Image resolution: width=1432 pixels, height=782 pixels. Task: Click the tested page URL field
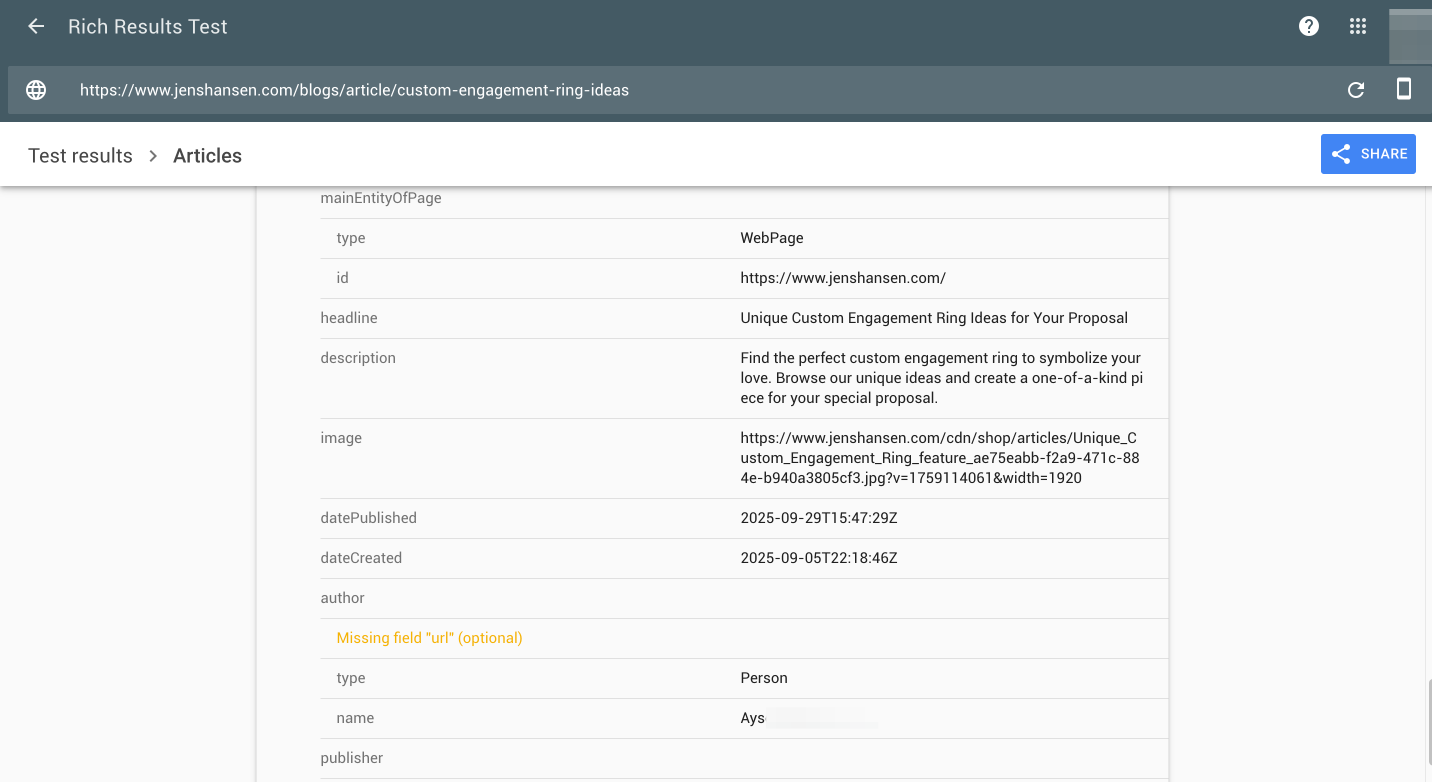[355, 89]
